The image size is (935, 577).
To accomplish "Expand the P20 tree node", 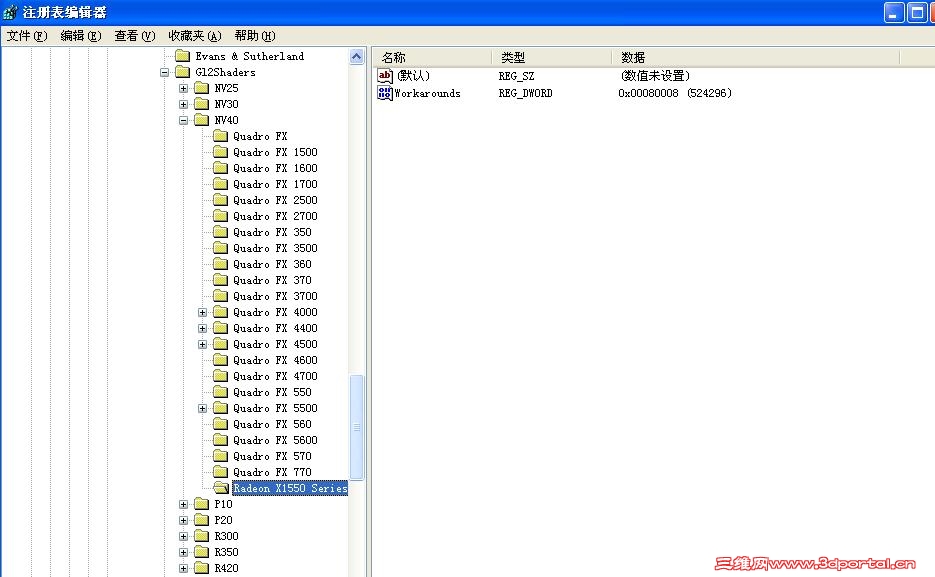I will [184, 520].
